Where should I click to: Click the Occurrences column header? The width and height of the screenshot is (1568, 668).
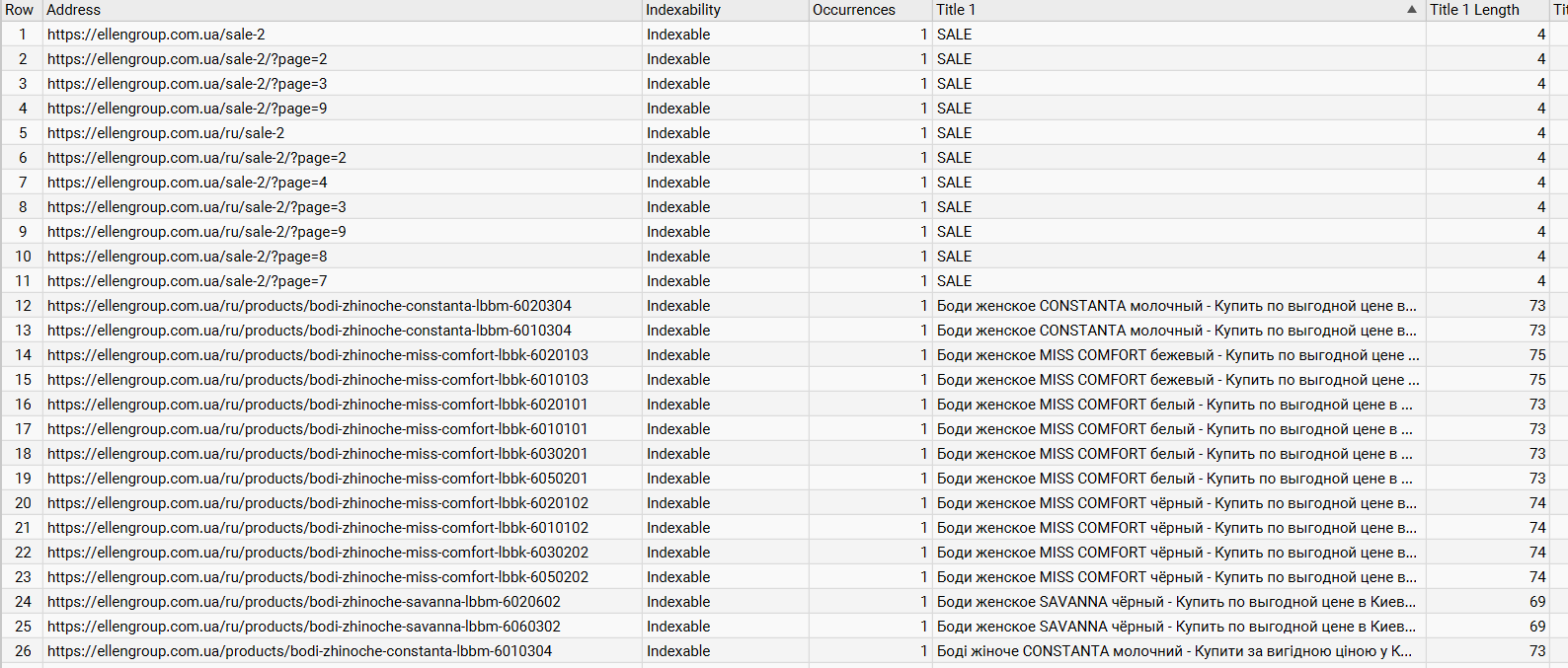coord(870,10)
